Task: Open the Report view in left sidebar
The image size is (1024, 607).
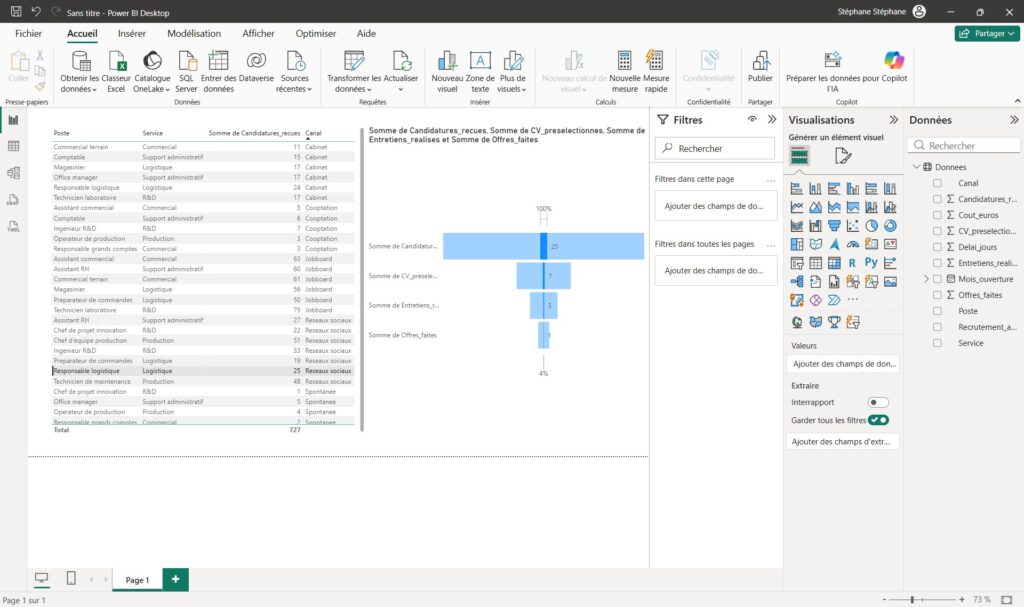Action: [13, 120]
